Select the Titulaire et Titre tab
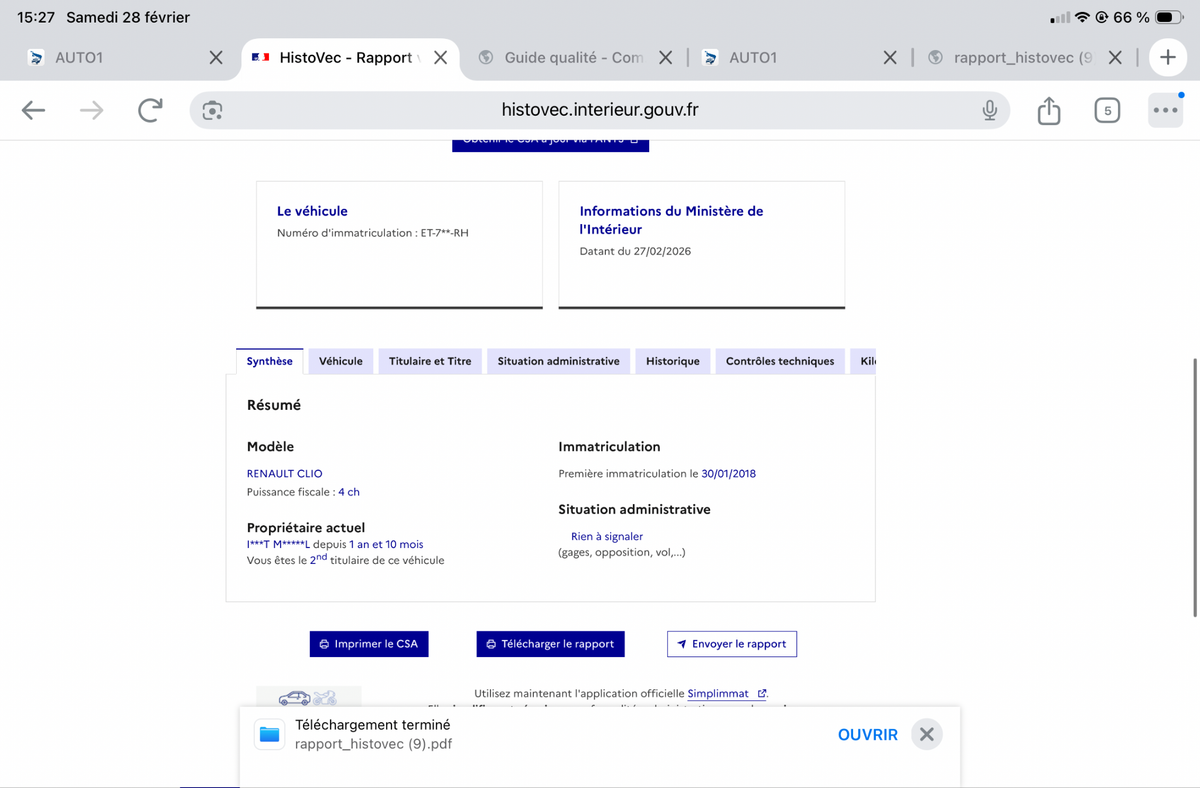This screenshot has height=788, width=1200. pyautogui.click(x=430, y=361)
